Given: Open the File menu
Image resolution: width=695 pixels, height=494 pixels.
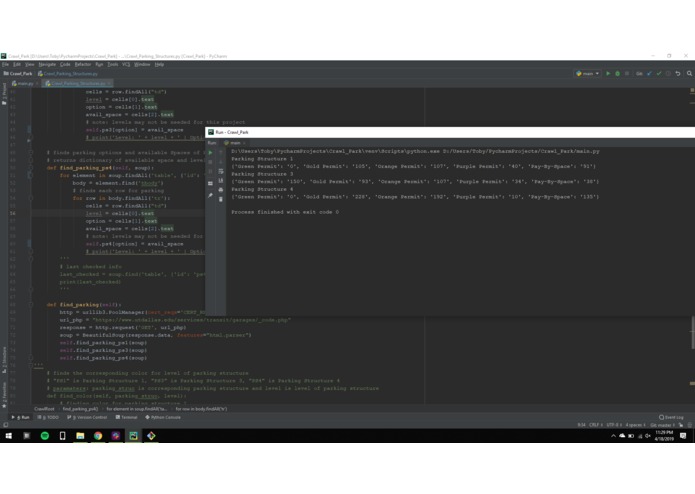Looking at the screenshot, I should point(5,65).
